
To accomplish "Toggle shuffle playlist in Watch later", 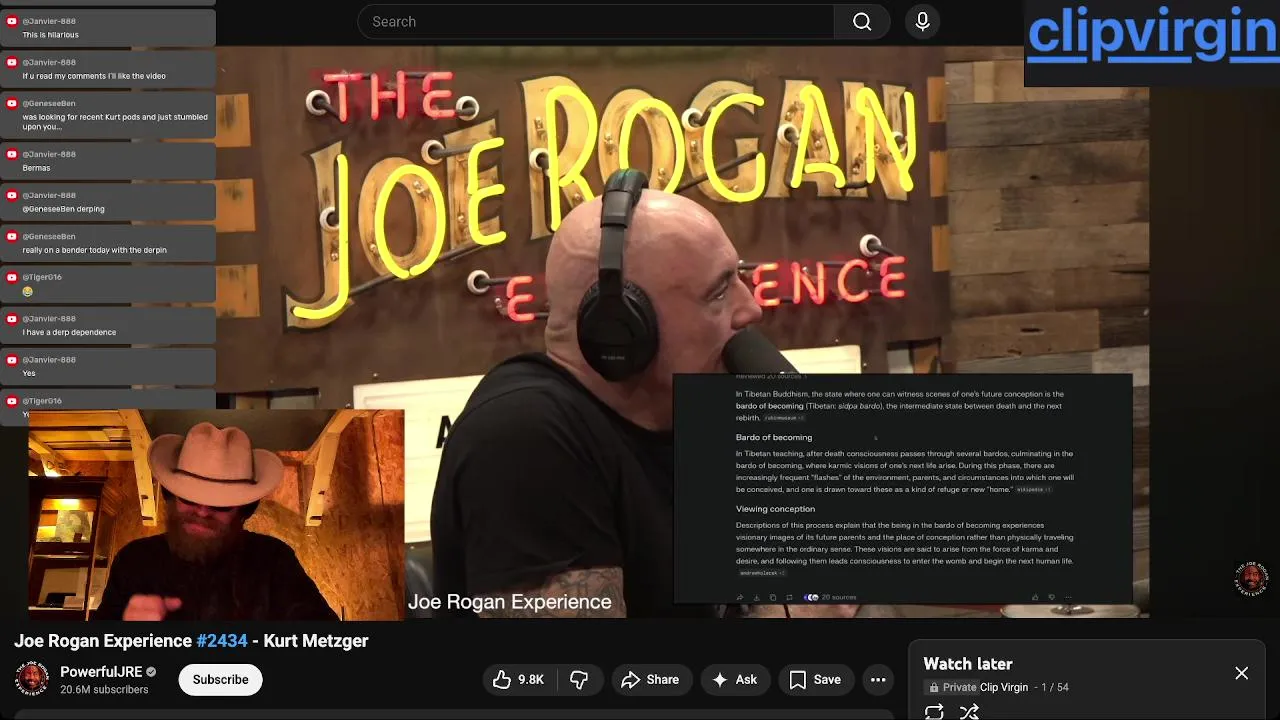I will pos(969,711).
